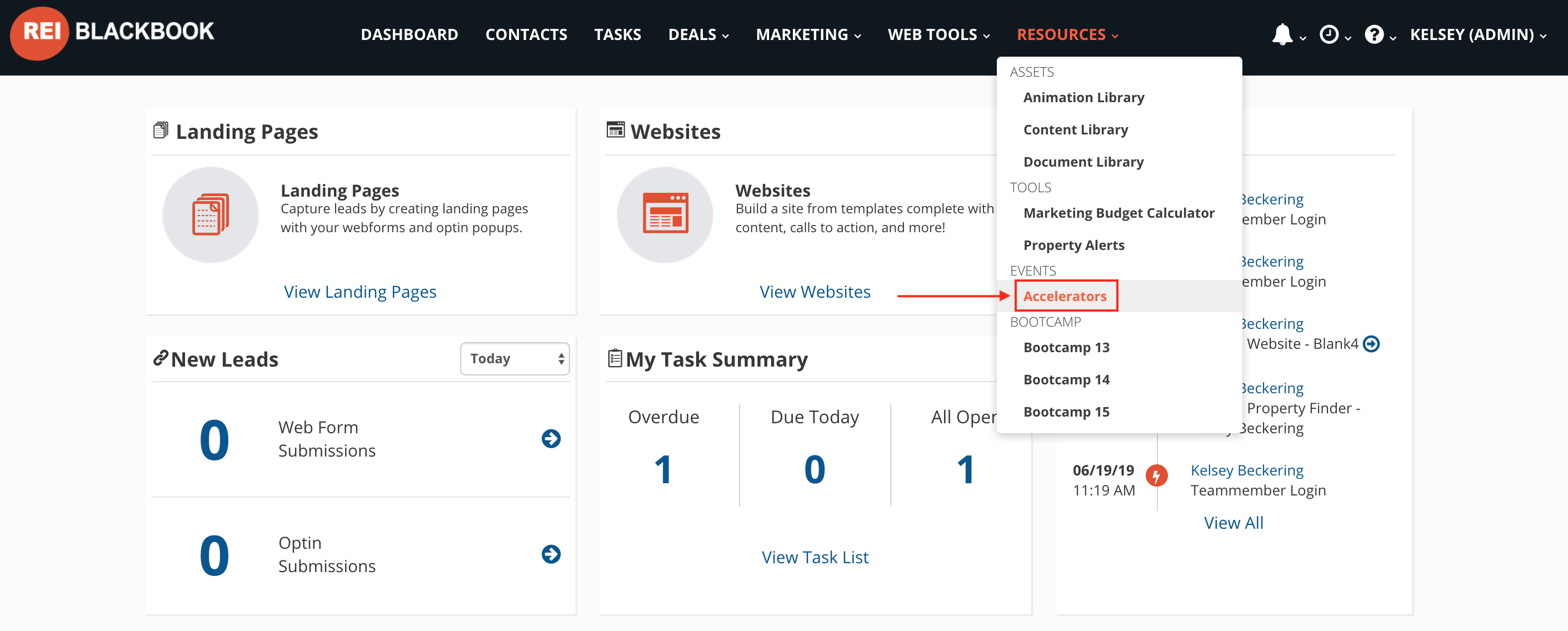Open the Contacts page
This screenshot has height=631, width=1568.
526,34
